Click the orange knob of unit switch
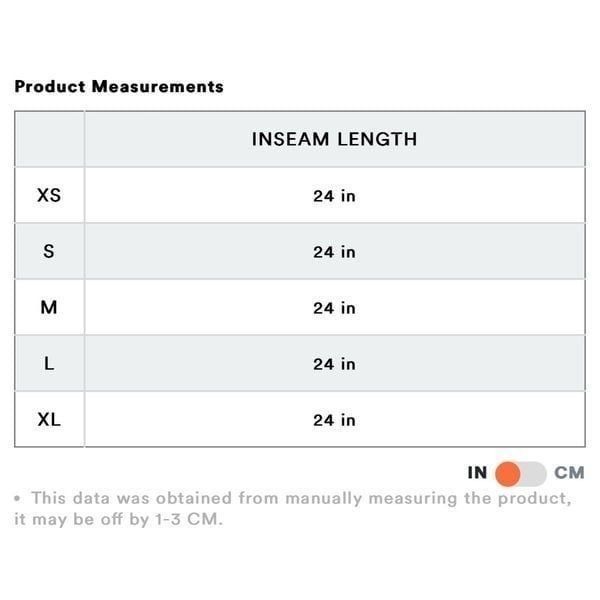Image resolution: width=600 pixels, height=600 pixels. [507, 474]
